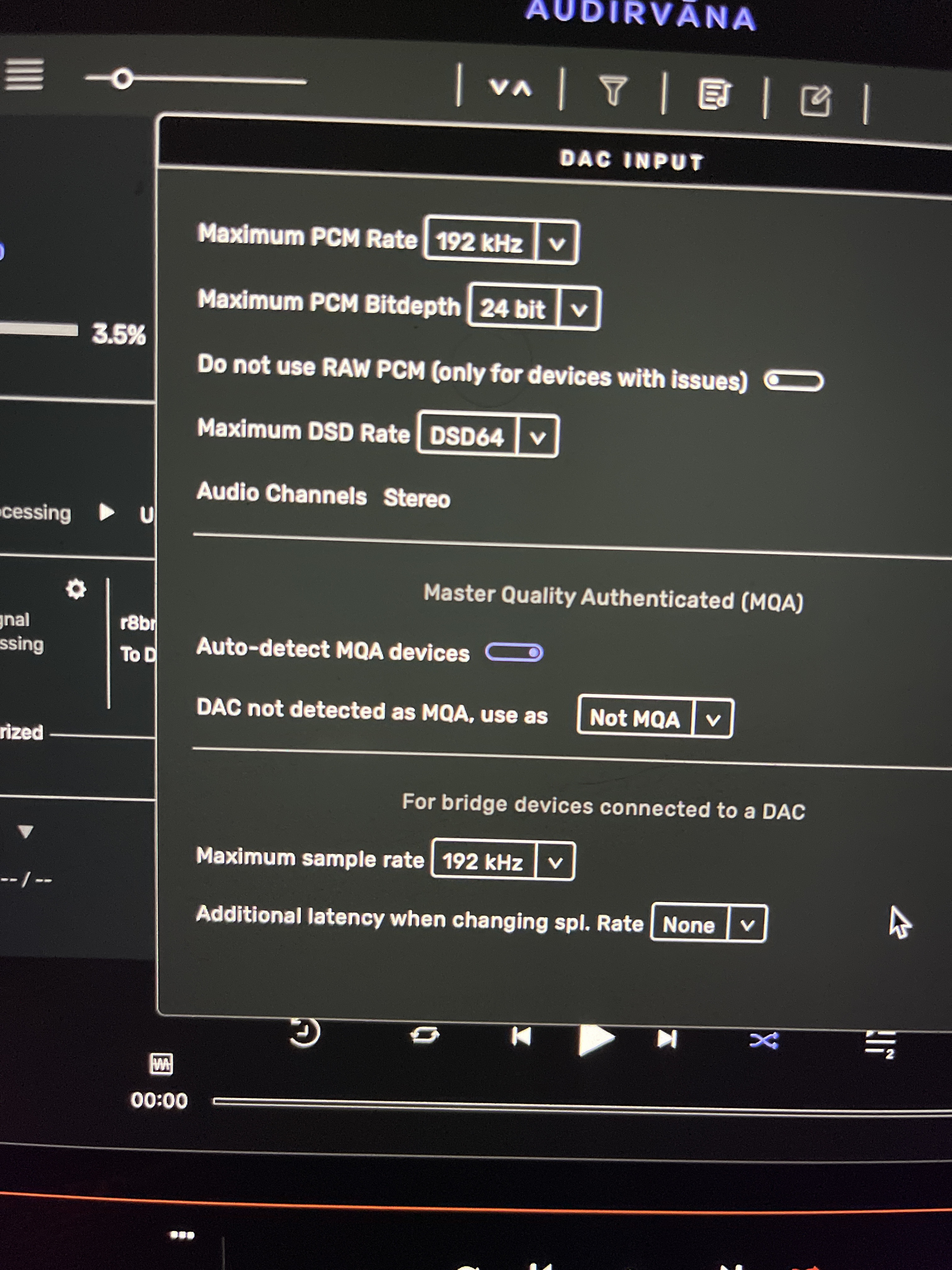
Task: Open the signal processing gear settings
Action: pyautogui.click(x=76, y=589)
